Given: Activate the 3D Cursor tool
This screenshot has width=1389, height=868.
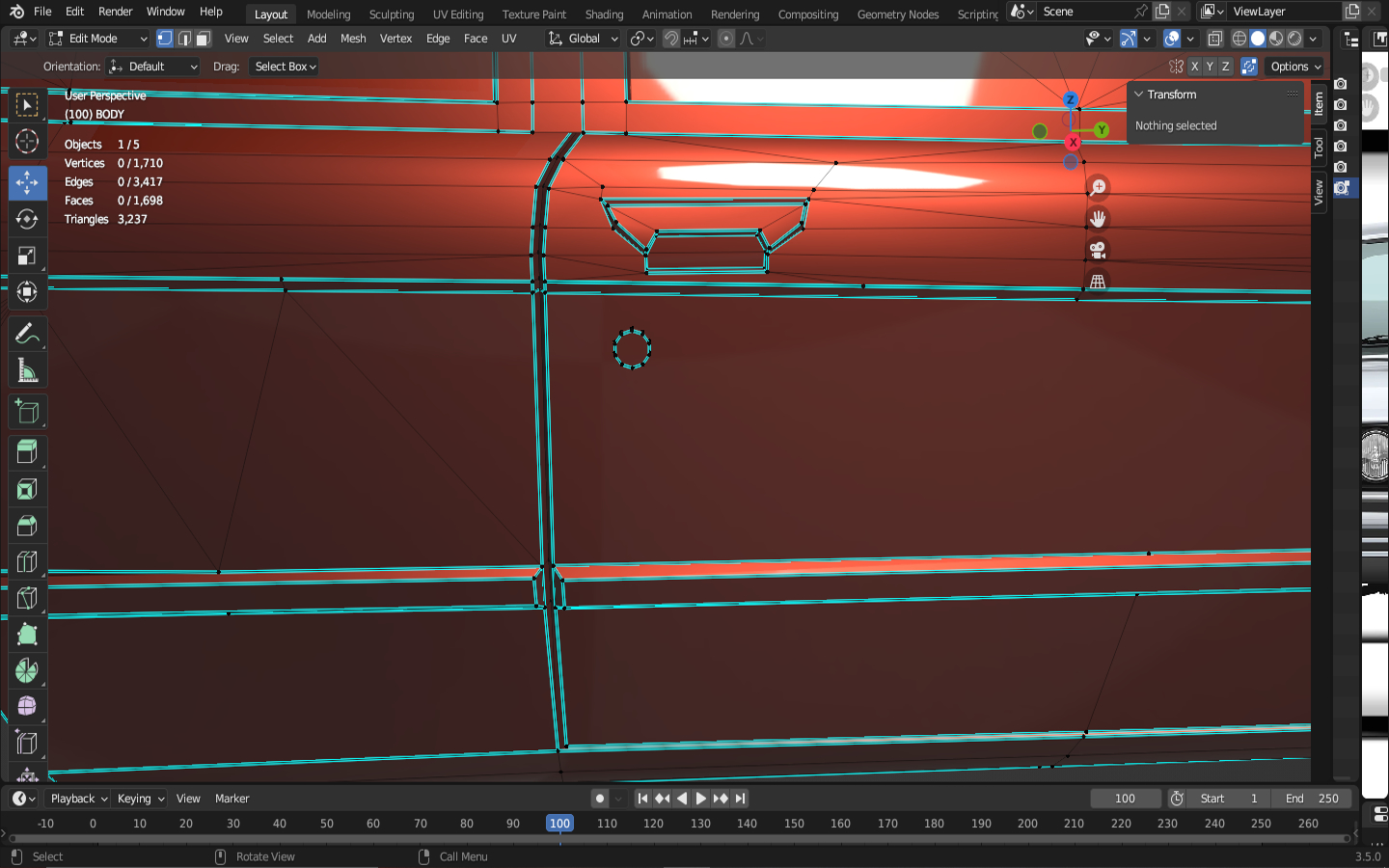Looking at the screenshot, I should 27,142.
